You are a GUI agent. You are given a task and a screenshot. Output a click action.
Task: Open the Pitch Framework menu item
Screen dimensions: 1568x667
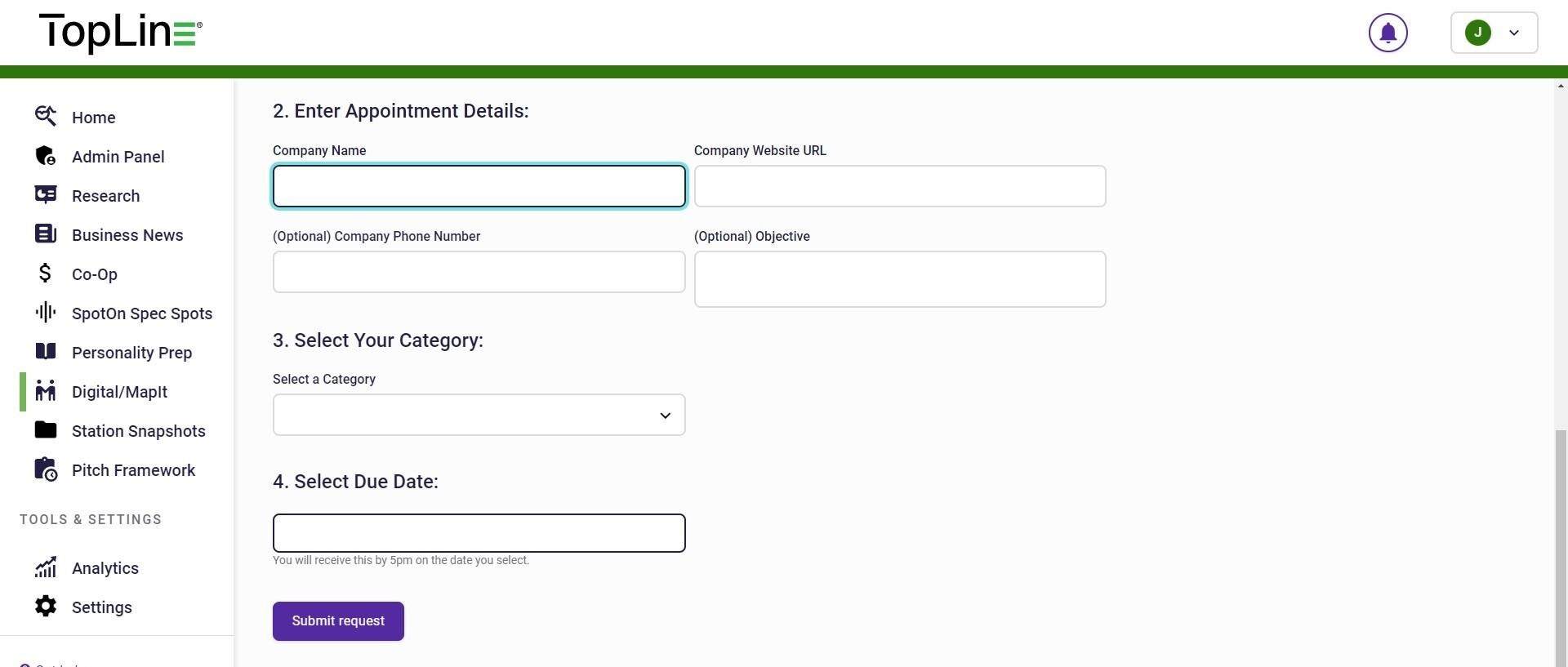(x=133, y=470)
